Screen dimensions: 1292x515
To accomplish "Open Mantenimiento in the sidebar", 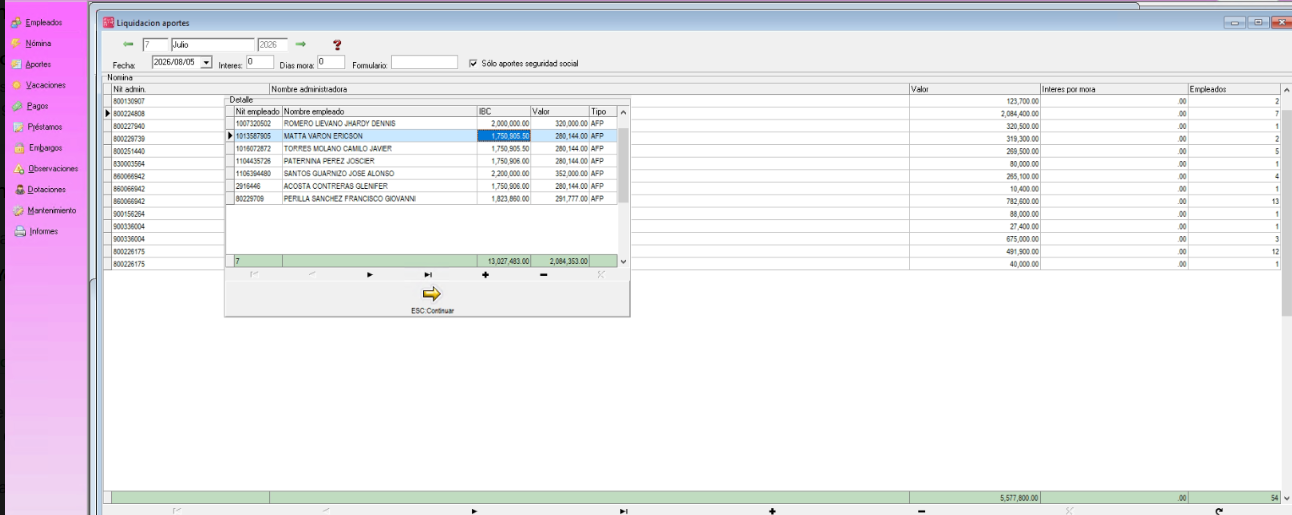I will 44,211.
